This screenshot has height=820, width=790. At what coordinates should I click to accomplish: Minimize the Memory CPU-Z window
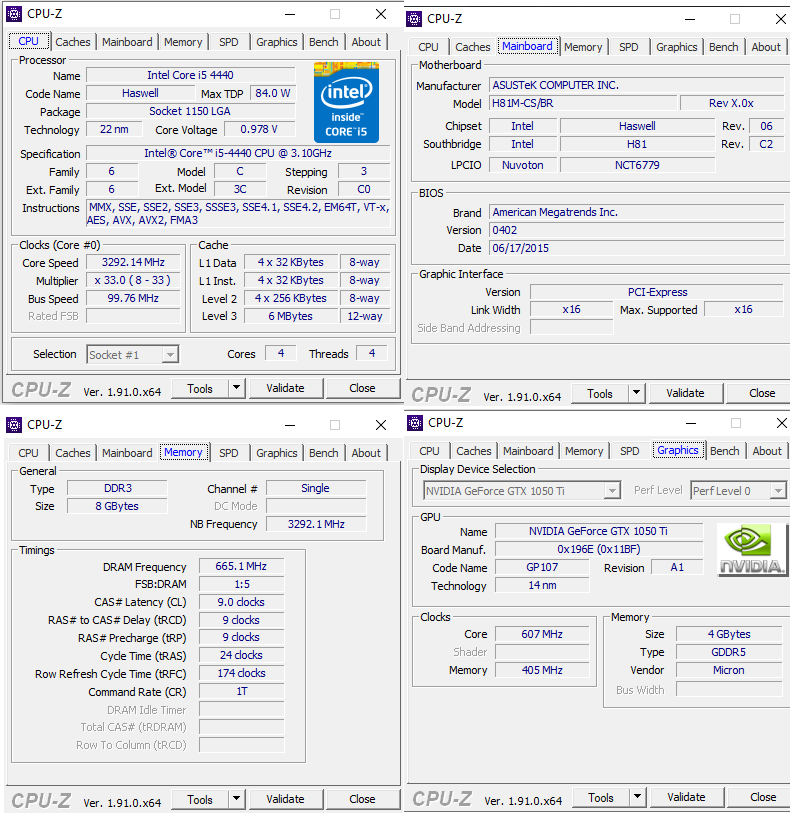pos(290,425)
